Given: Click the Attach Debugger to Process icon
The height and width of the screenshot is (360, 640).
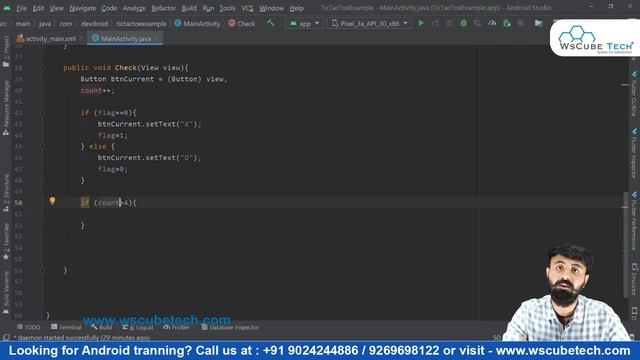Looking at the screenshot, I should coord(507,23).
